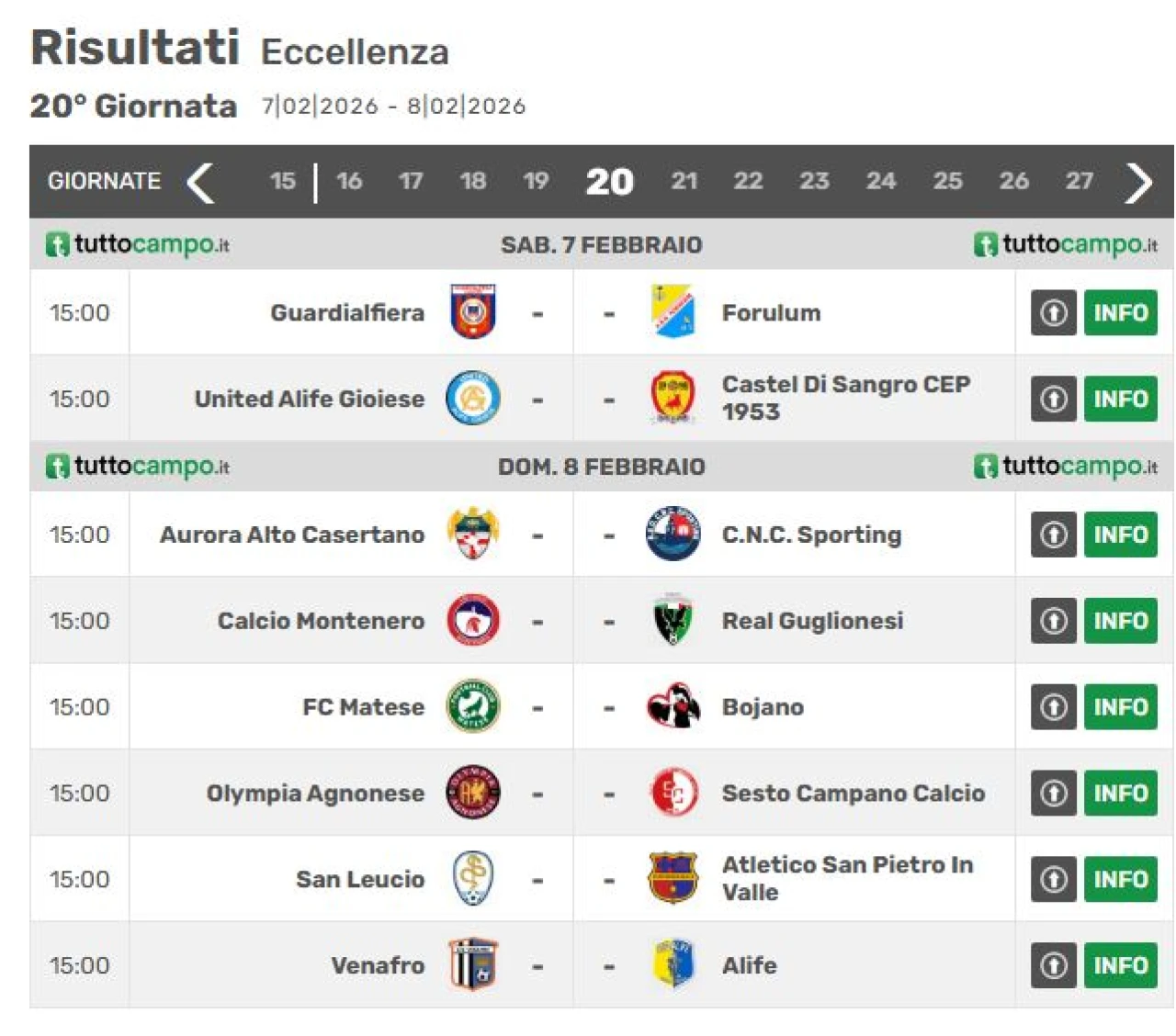Jump to giornata 27

[x=1080, y=181]
